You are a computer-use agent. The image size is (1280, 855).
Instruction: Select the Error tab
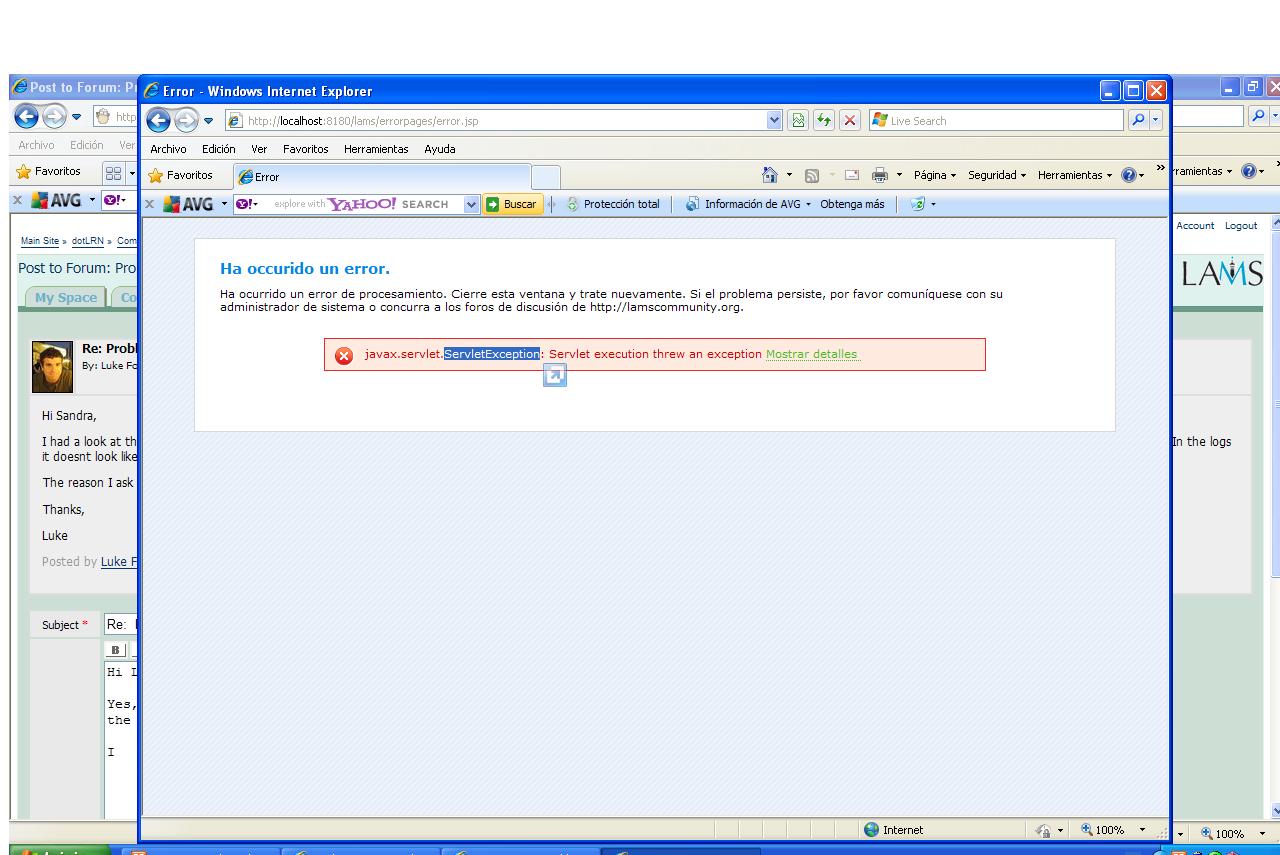click(x=380, y=177)
